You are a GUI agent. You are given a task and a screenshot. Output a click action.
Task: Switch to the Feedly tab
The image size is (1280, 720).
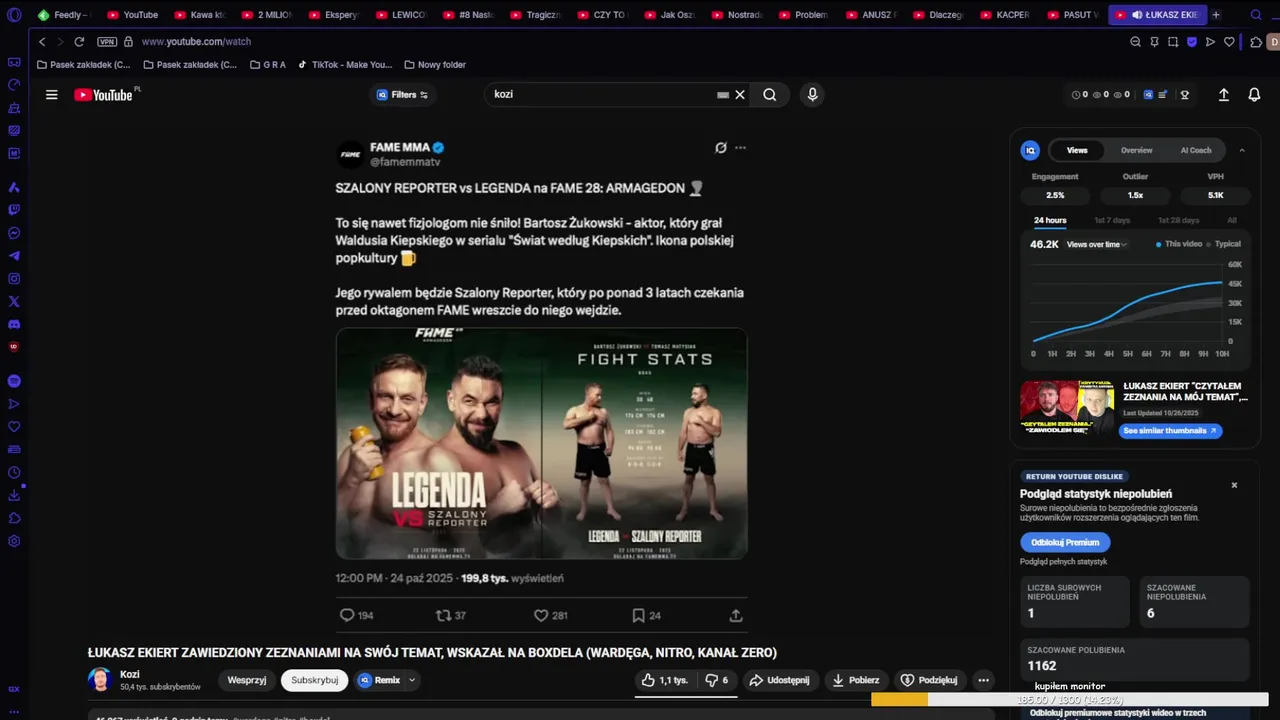coord(62,15)
